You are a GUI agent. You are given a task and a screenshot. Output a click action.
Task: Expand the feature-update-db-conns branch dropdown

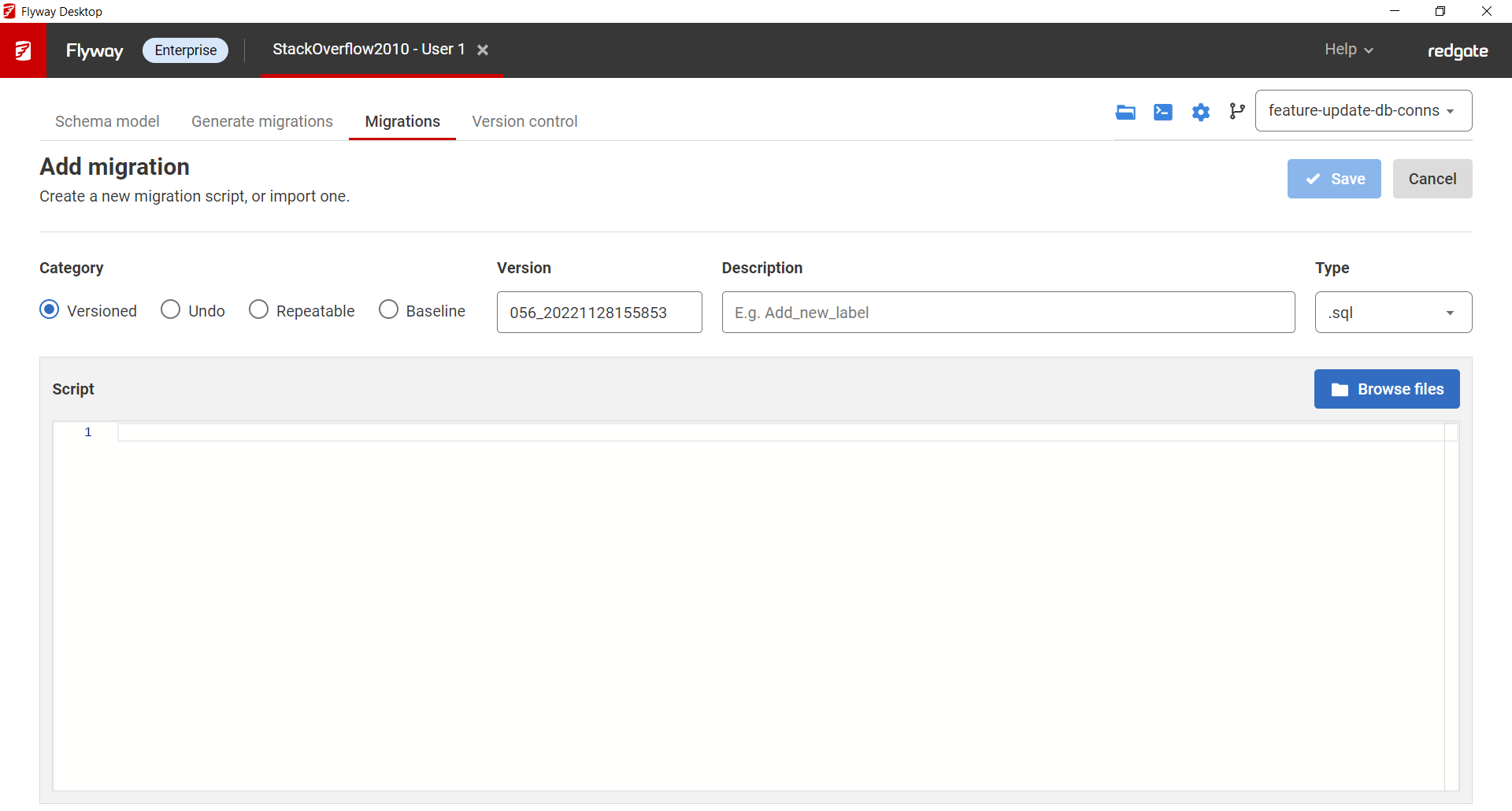coord(1363,111)
